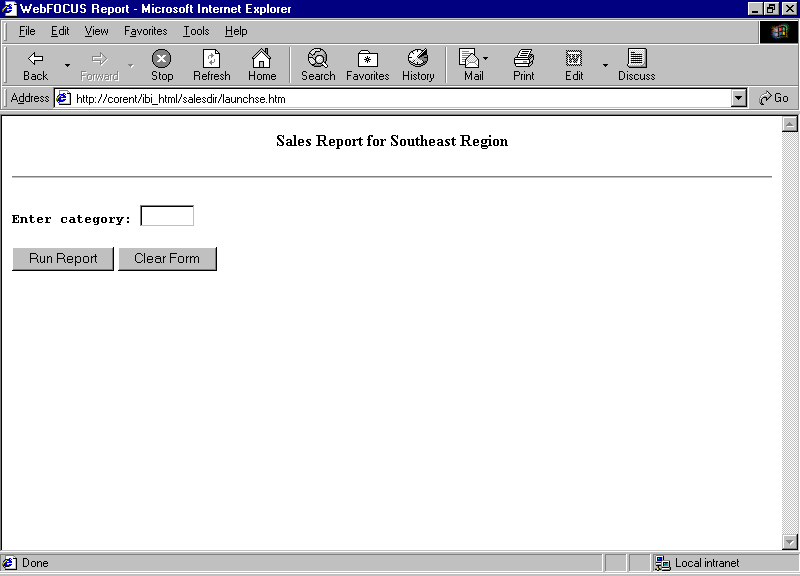Restore the Internet Explorer window size
The width and height of the screenshot is (800, 576).
tap(770, 9)
